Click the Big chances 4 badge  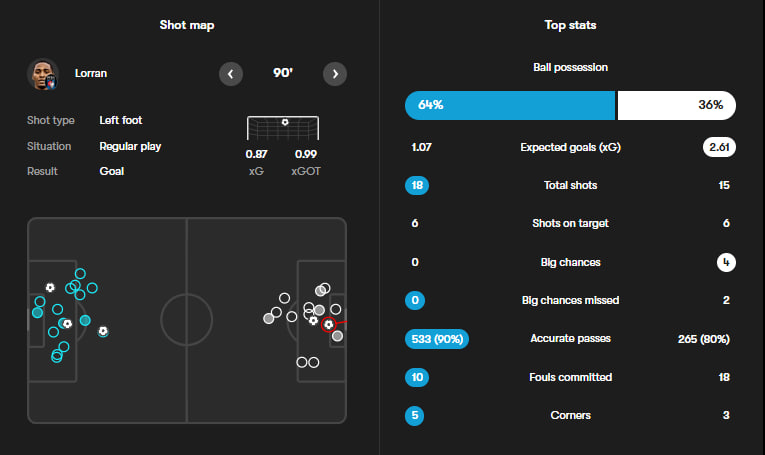point(723,262)
